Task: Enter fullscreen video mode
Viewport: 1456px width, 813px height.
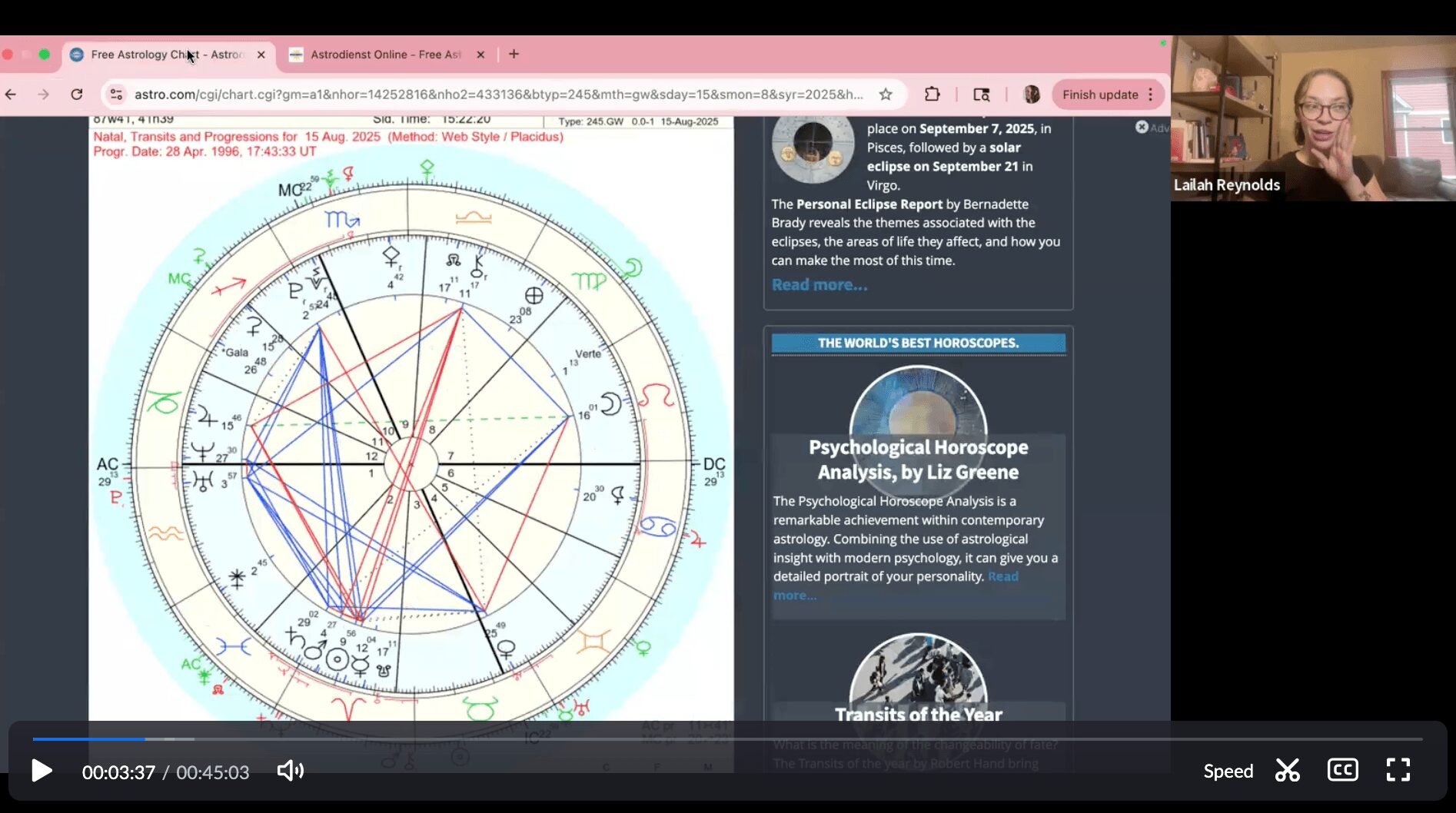Action: pyautogui.click(x=1398, y=770)
